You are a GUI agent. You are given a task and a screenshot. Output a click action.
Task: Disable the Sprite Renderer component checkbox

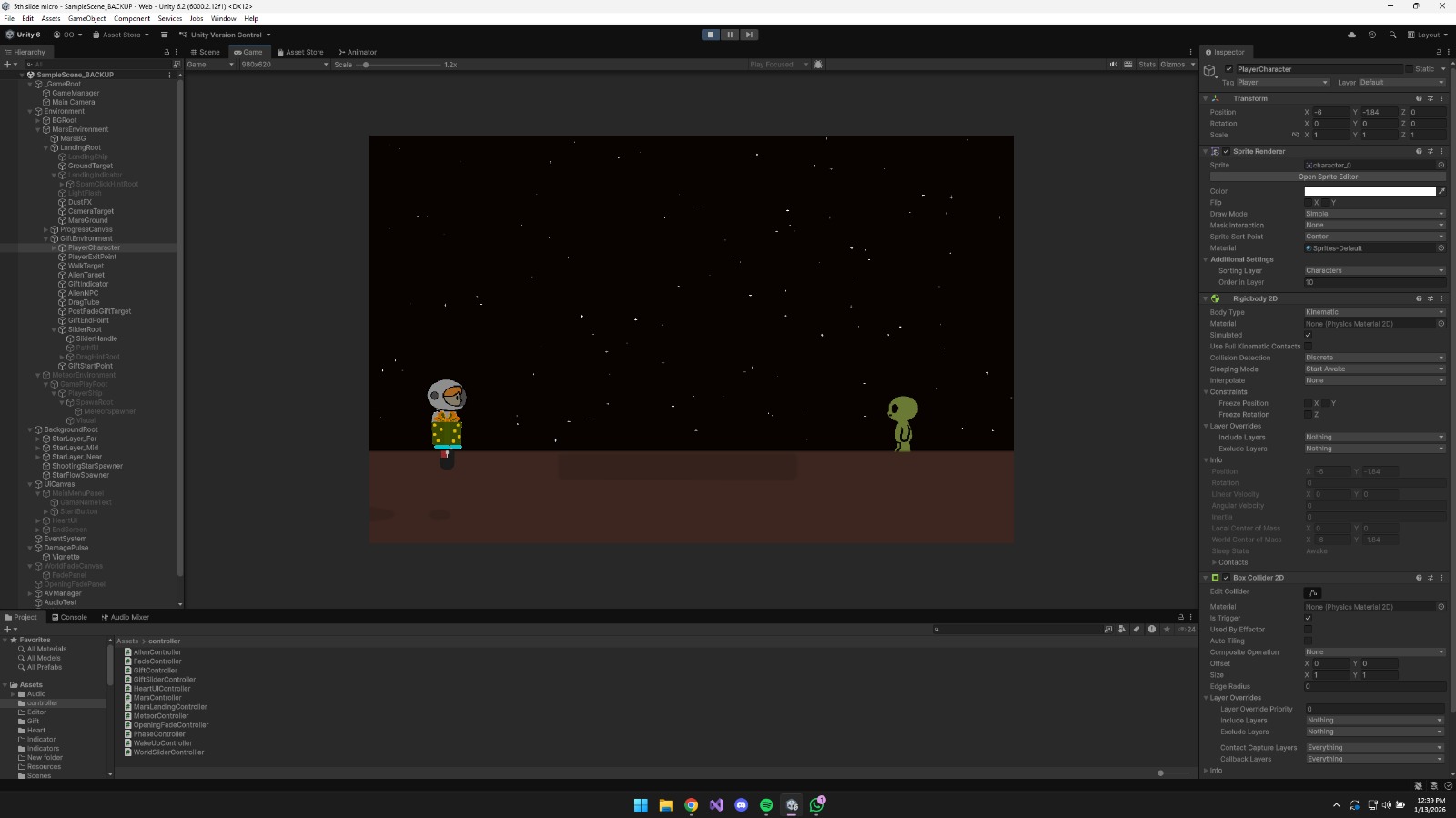point(1226,151)
